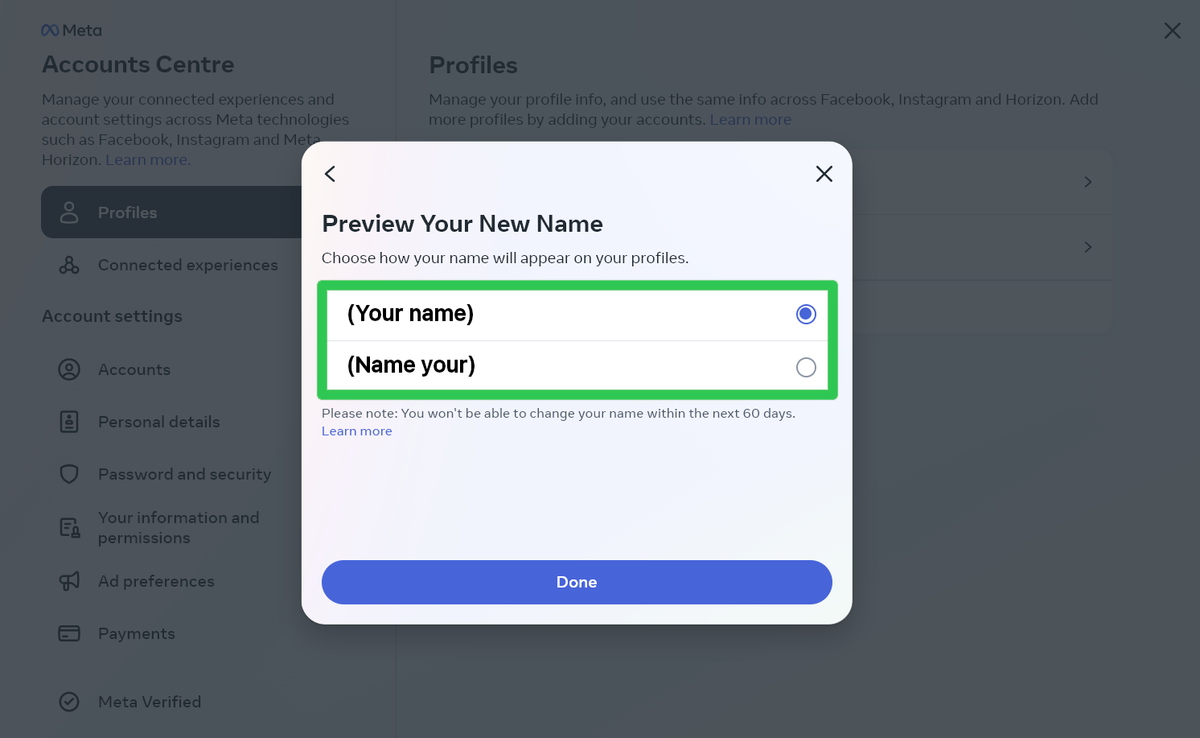Image resolution: width=1200 pixels, height=738 pixels.
Task: Open the Profiles menu entry
Action: click(126, 212)
